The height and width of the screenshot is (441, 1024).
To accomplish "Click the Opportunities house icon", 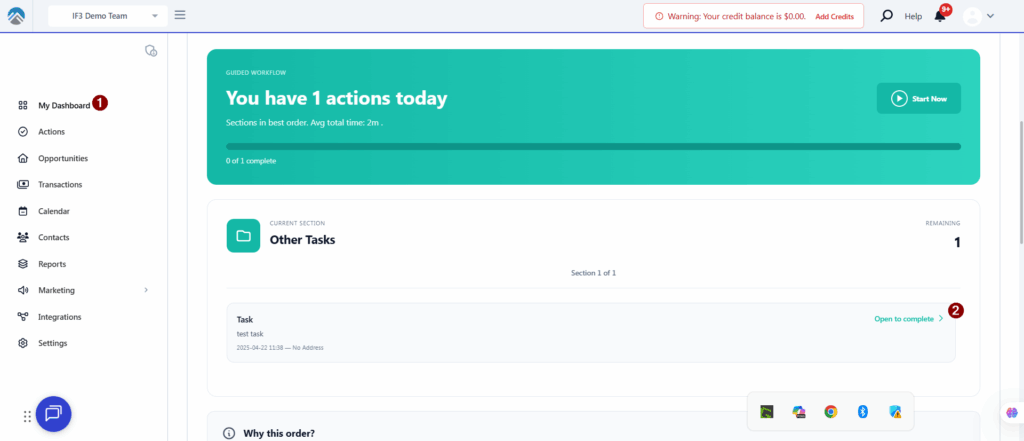I will click(x=23, y=158).
